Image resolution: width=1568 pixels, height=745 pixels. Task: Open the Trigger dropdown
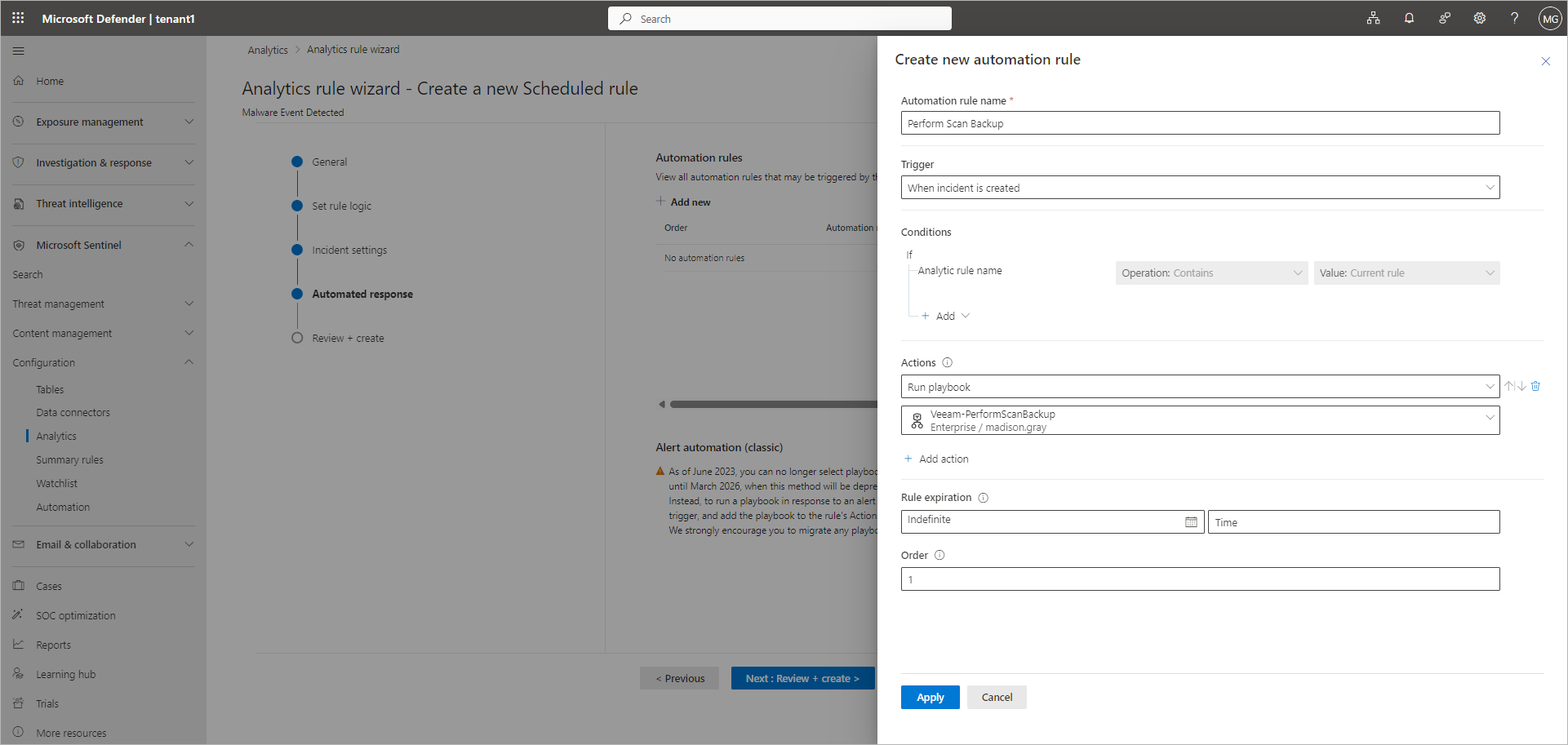(1200, 188)
